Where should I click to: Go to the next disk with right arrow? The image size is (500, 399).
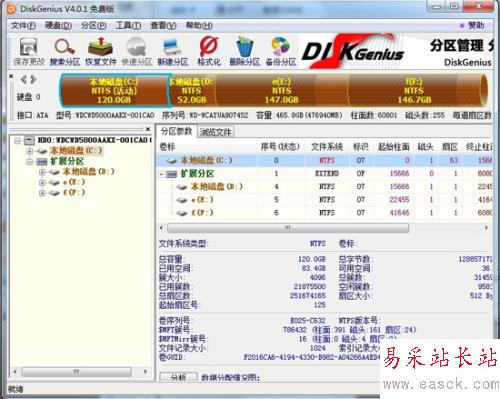[x=33, y=79]
